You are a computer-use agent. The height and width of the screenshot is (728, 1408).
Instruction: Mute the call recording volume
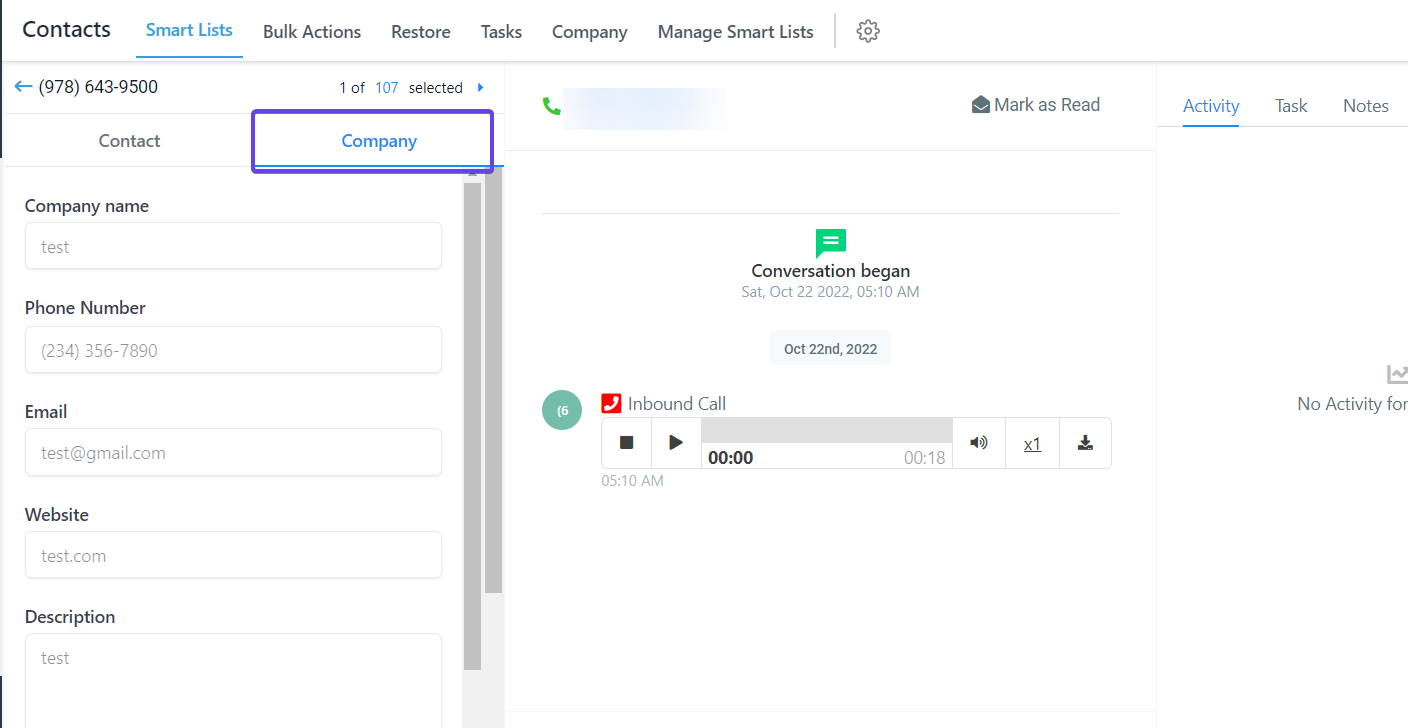coord(979,443)
